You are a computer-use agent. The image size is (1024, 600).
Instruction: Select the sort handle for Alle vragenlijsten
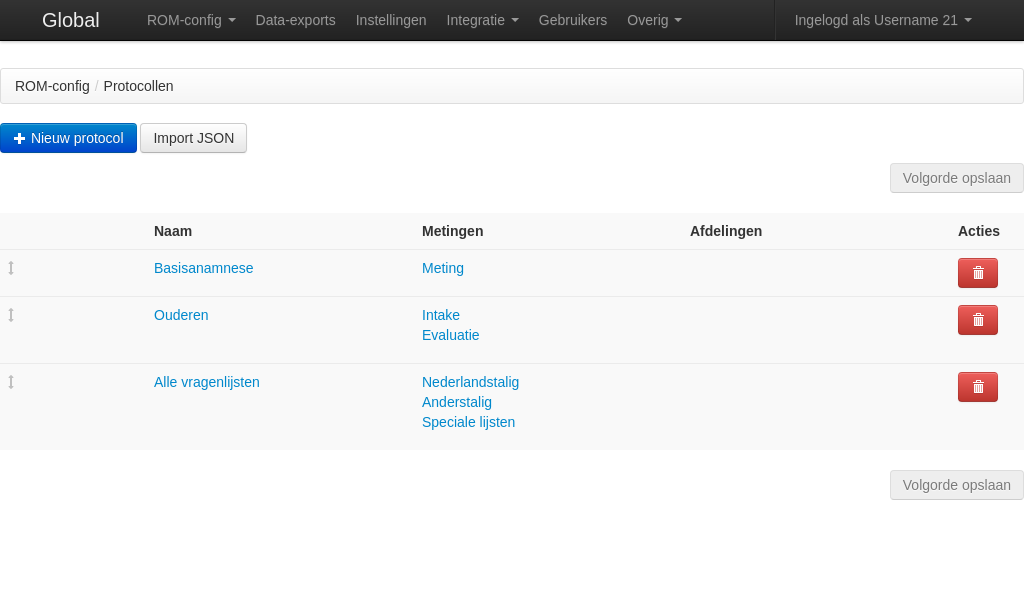coord(11,382)
